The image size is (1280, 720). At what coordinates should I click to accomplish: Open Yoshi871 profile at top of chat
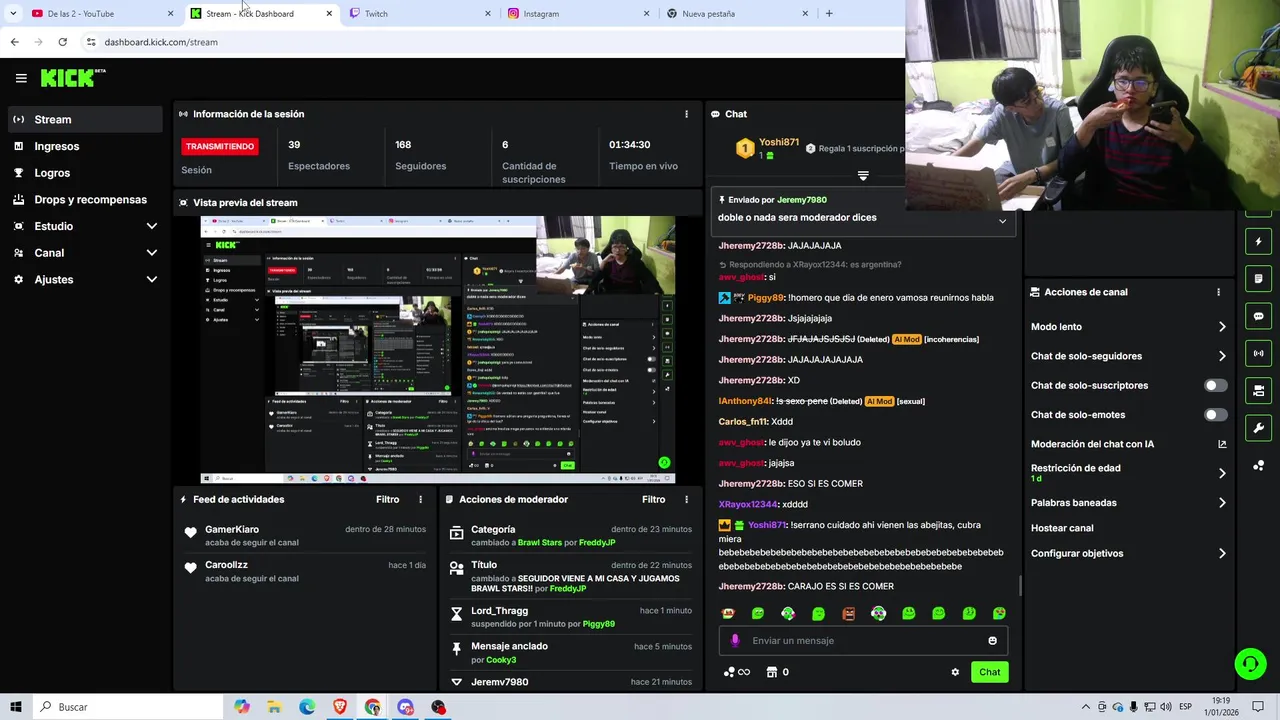click(779, 142)
